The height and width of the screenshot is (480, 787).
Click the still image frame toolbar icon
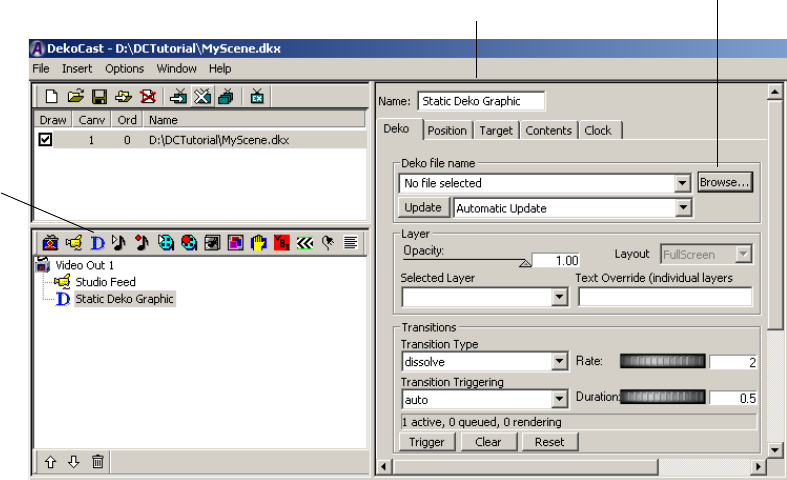pyautogui.click(x=212, y=243)
